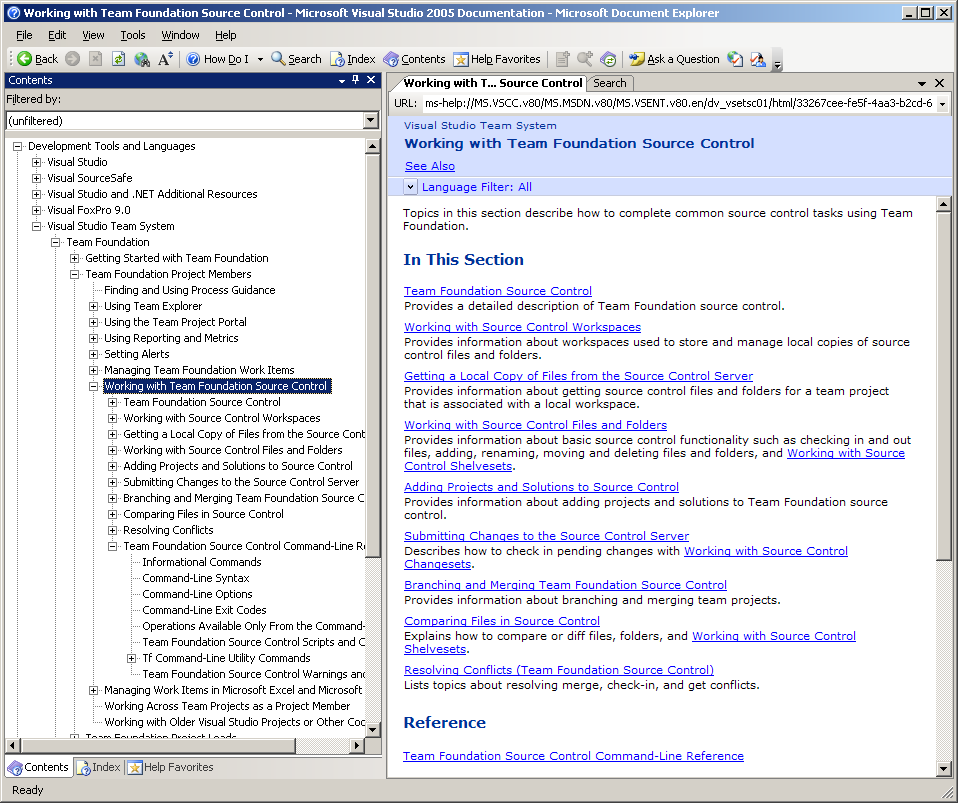Viewport: 958px width, 803px height.
Task: Open the Tools menu
Action: click(x=133, y=35)
